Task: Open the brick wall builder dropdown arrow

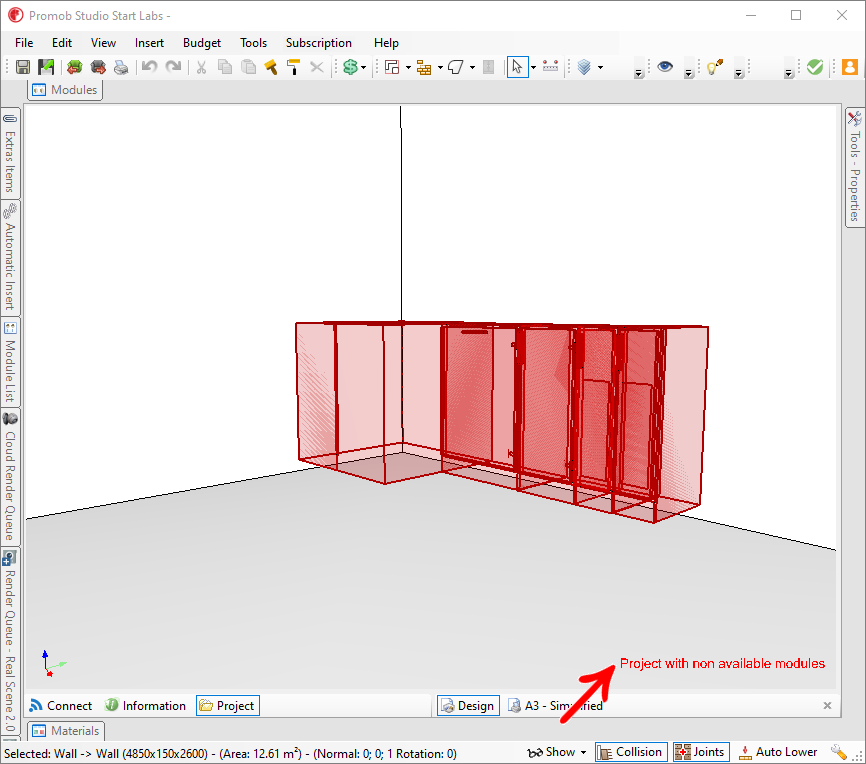Action: [440, 68]
